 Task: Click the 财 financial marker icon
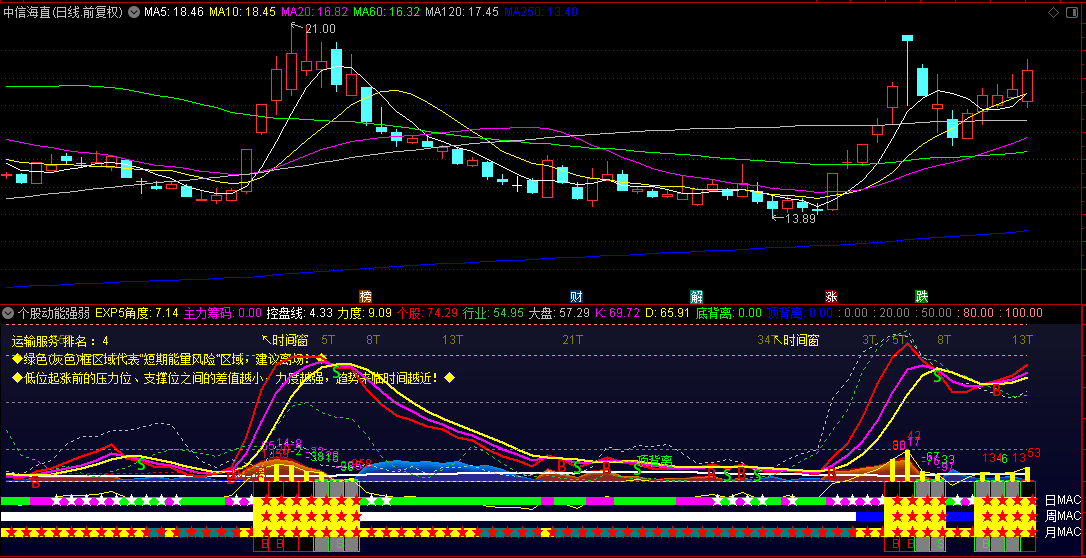point(576,296)
